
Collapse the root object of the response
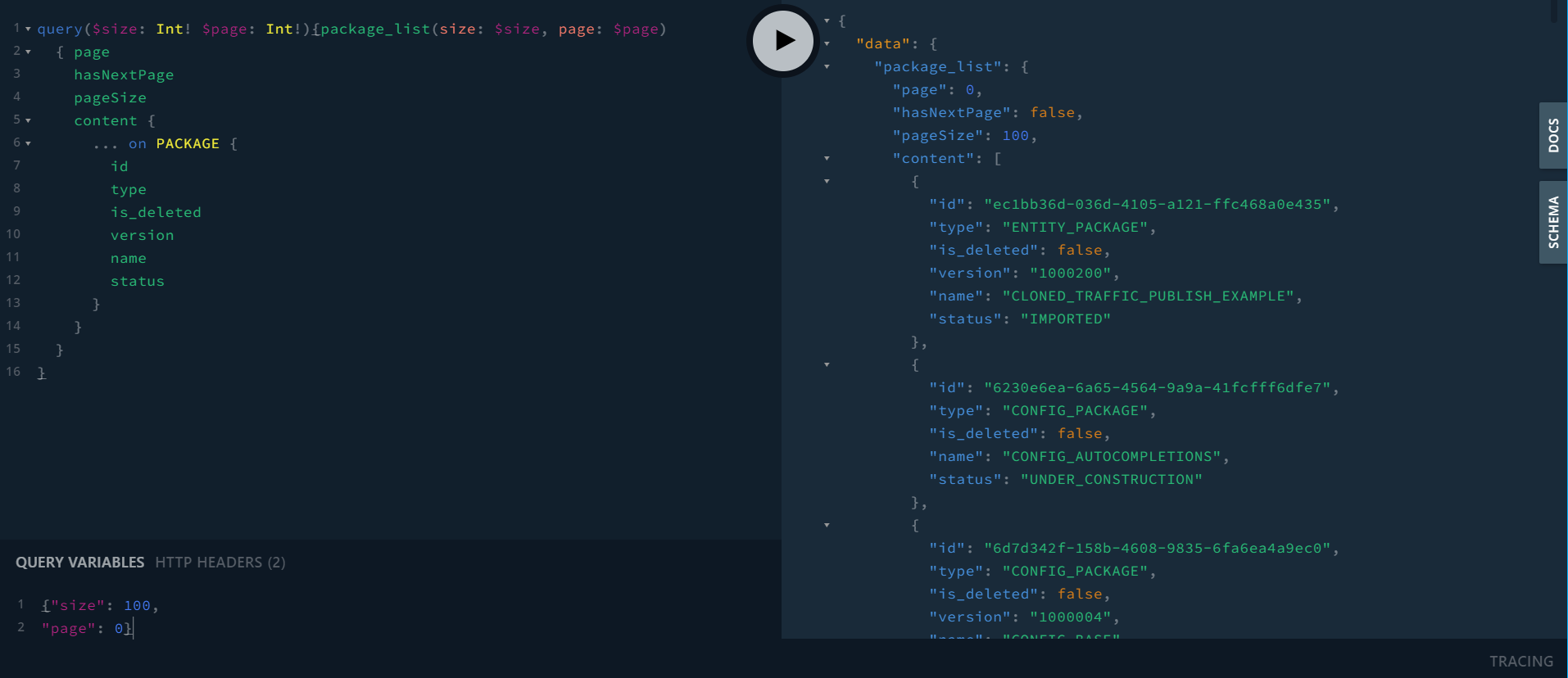[x=827, y=20]
